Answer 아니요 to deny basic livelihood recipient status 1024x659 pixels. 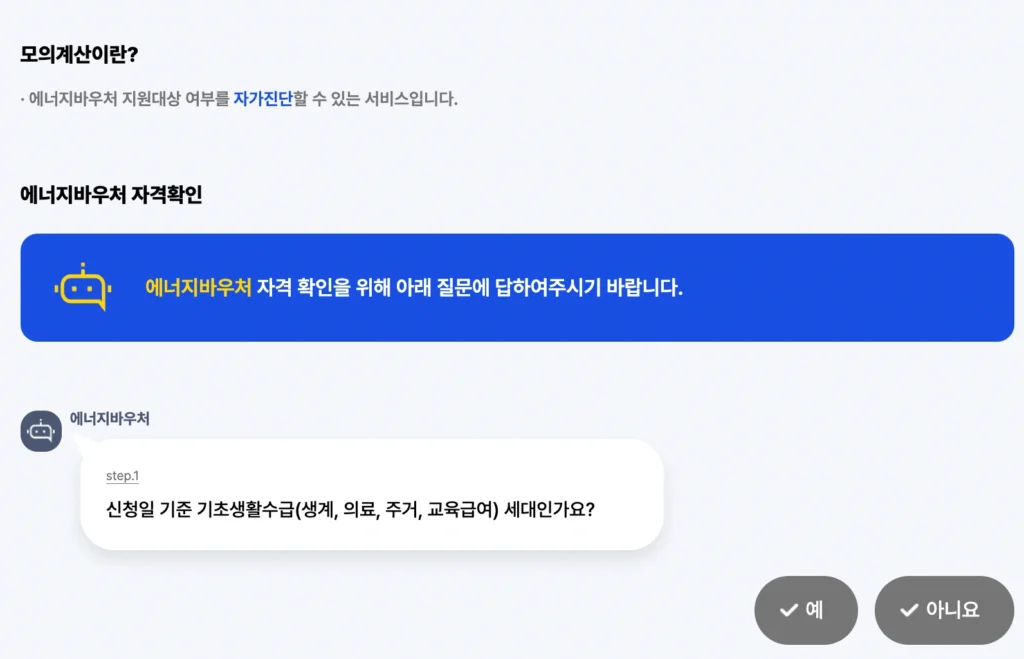coord(944,610)
